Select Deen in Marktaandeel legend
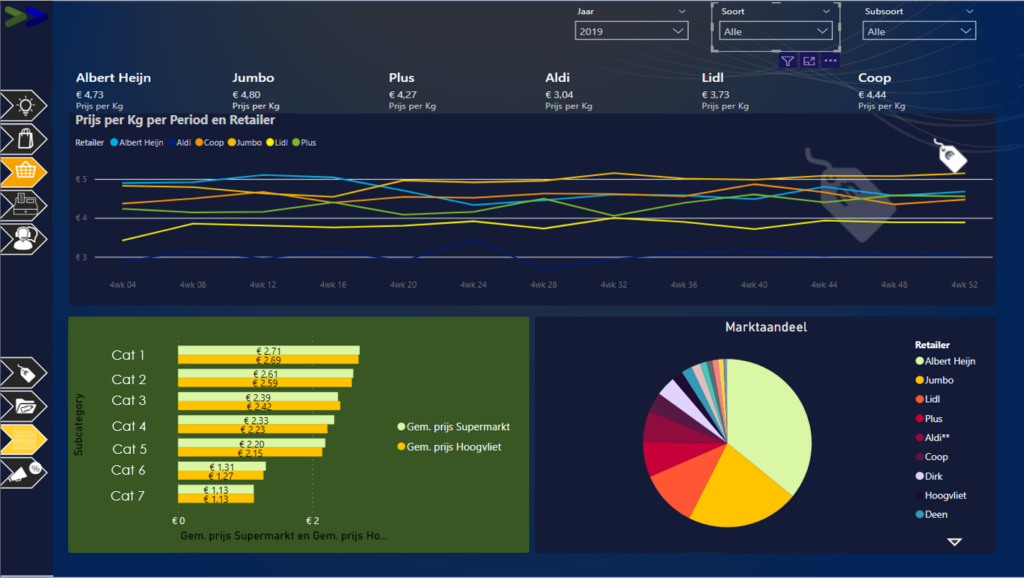Image resolution: width=1024 pixels, height=578 pixels. click(931, 514)
